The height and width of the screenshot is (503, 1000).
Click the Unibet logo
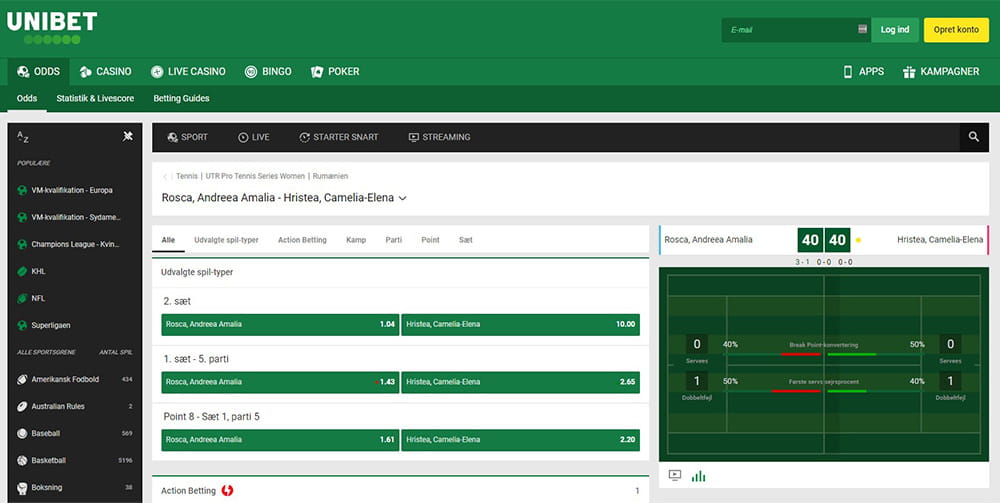[52, 27]
